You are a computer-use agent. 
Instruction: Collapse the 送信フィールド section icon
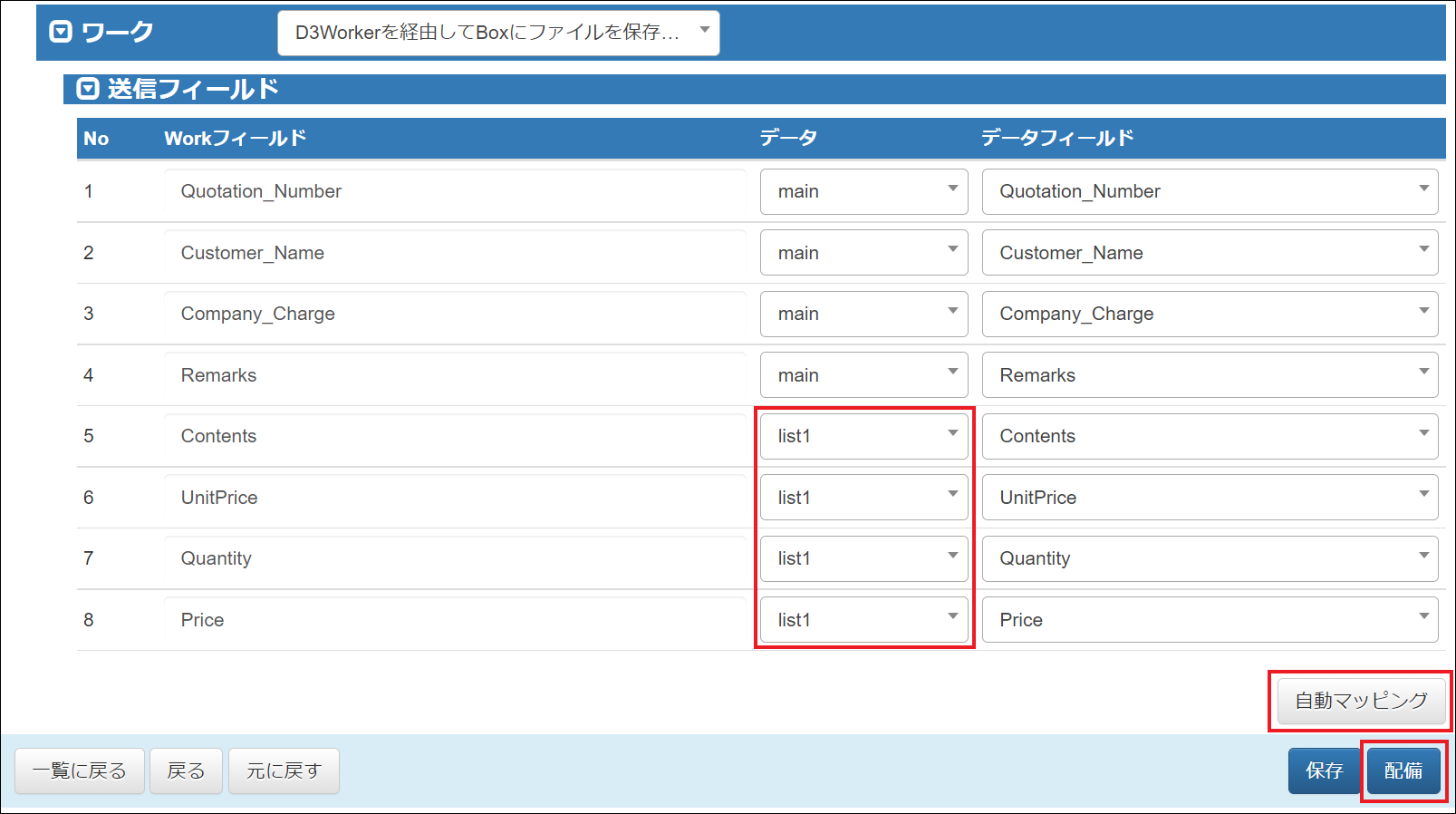point(87,89)
